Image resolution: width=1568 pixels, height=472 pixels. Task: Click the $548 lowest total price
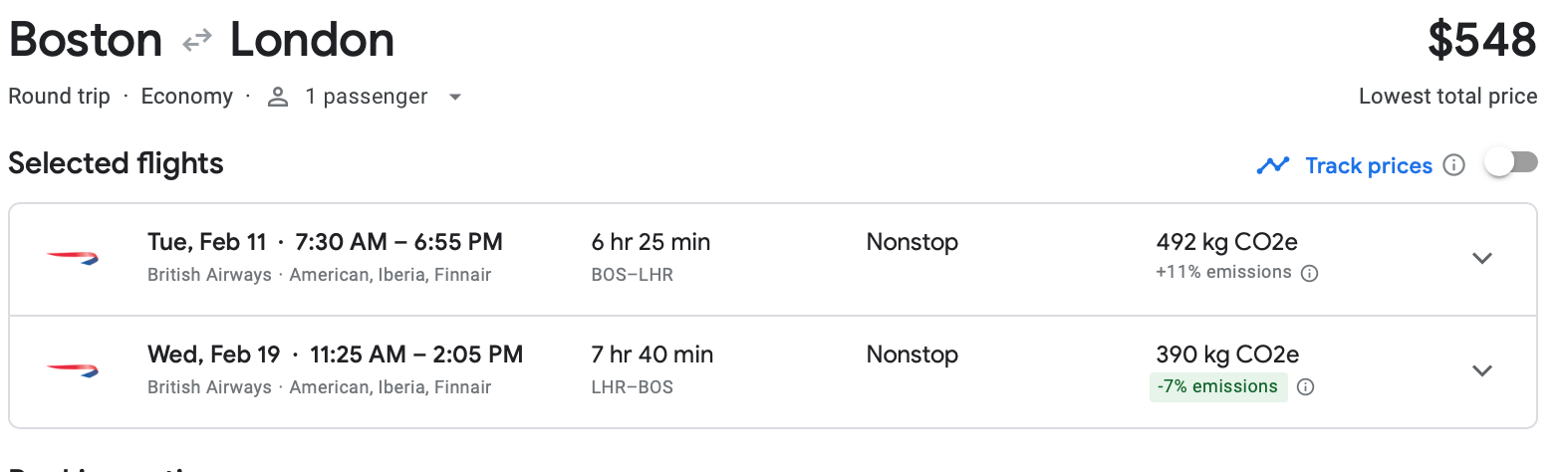[1481, 41]
